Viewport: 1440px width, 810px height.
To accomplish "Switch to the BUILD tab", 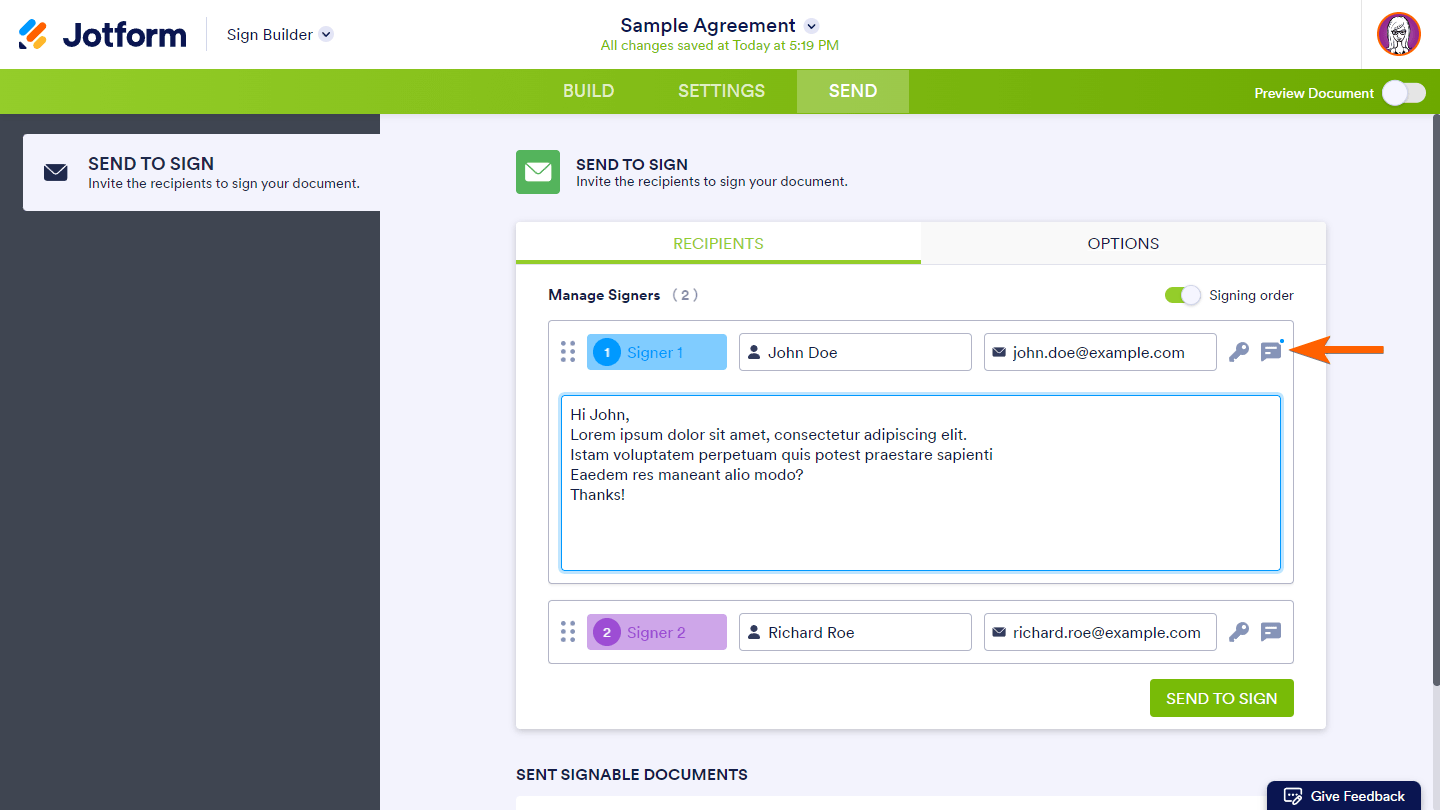I will (589, 91).
